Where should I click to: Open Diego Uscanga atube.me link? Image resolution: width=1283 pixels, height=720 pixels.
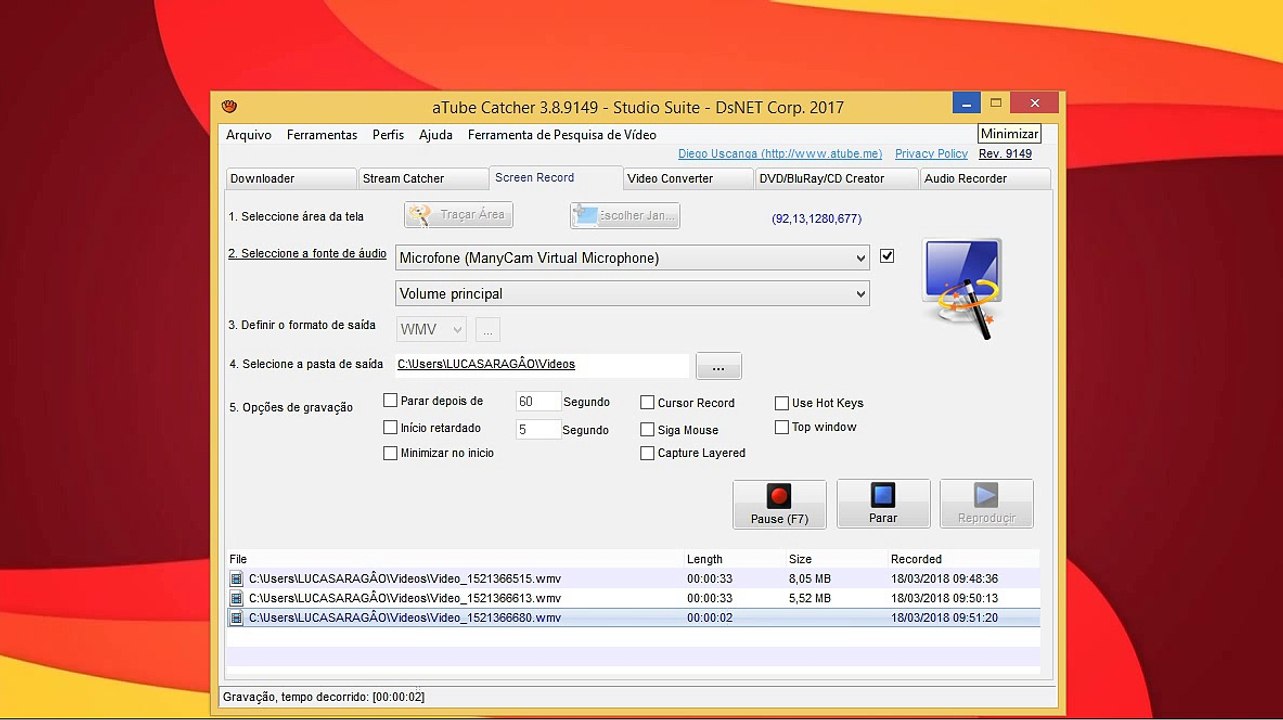pos(780,154)
